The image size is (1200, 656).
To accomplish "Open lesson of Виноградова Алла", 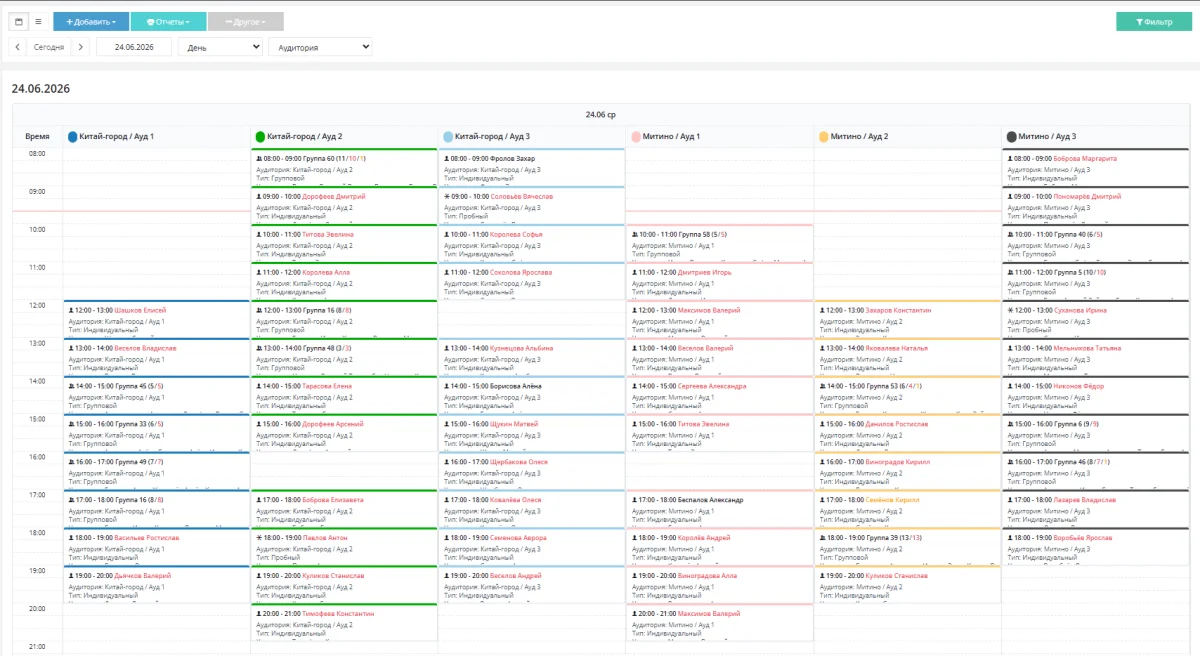I will click(720, 585).
